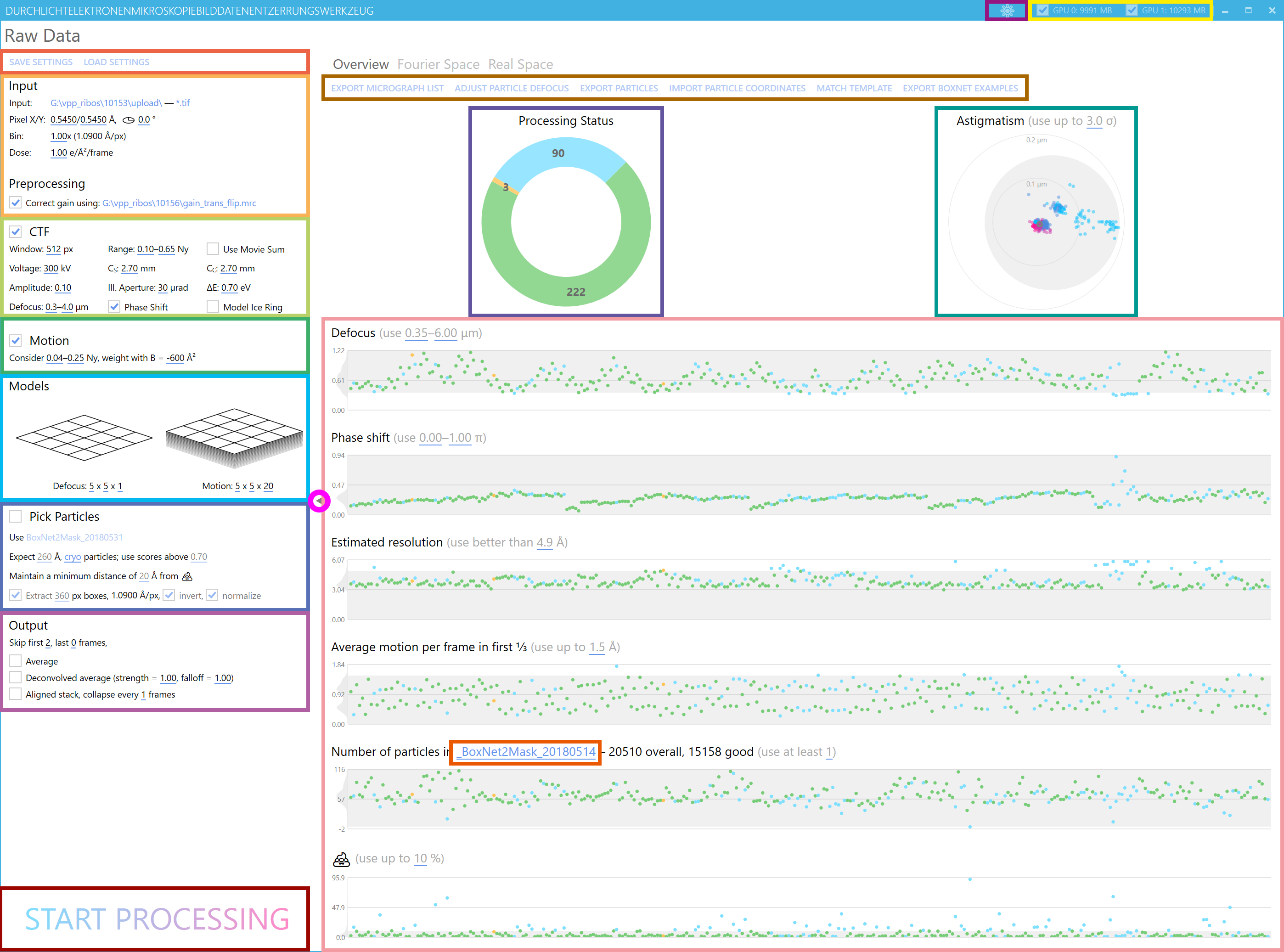Viewport: 1284px width, 952px height.
Task: Click EXPORT PARTICLES
Action: 619,88
